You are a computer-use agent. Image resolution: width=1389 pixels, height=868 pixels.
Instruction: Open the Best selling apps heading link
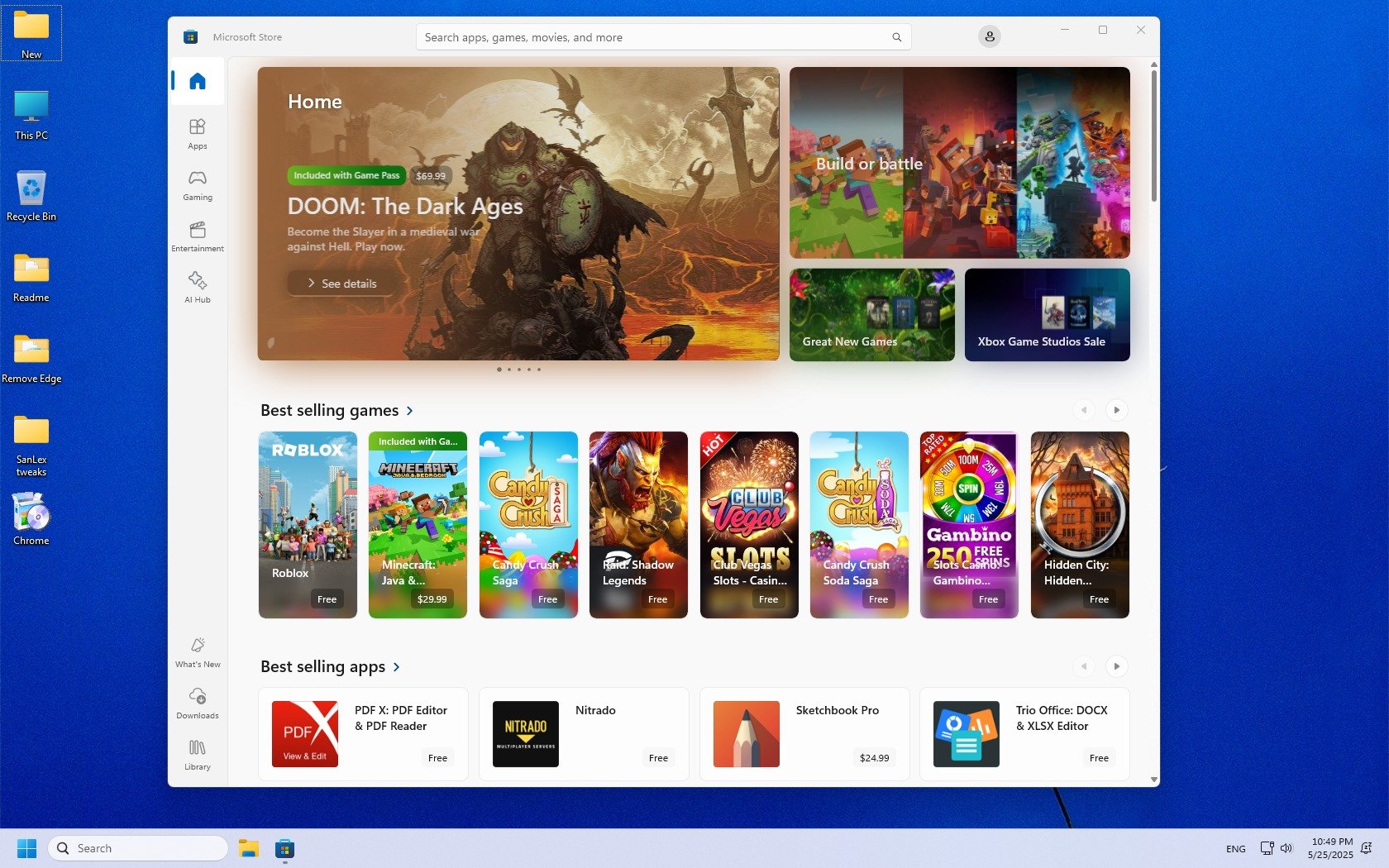coord(322,667)
